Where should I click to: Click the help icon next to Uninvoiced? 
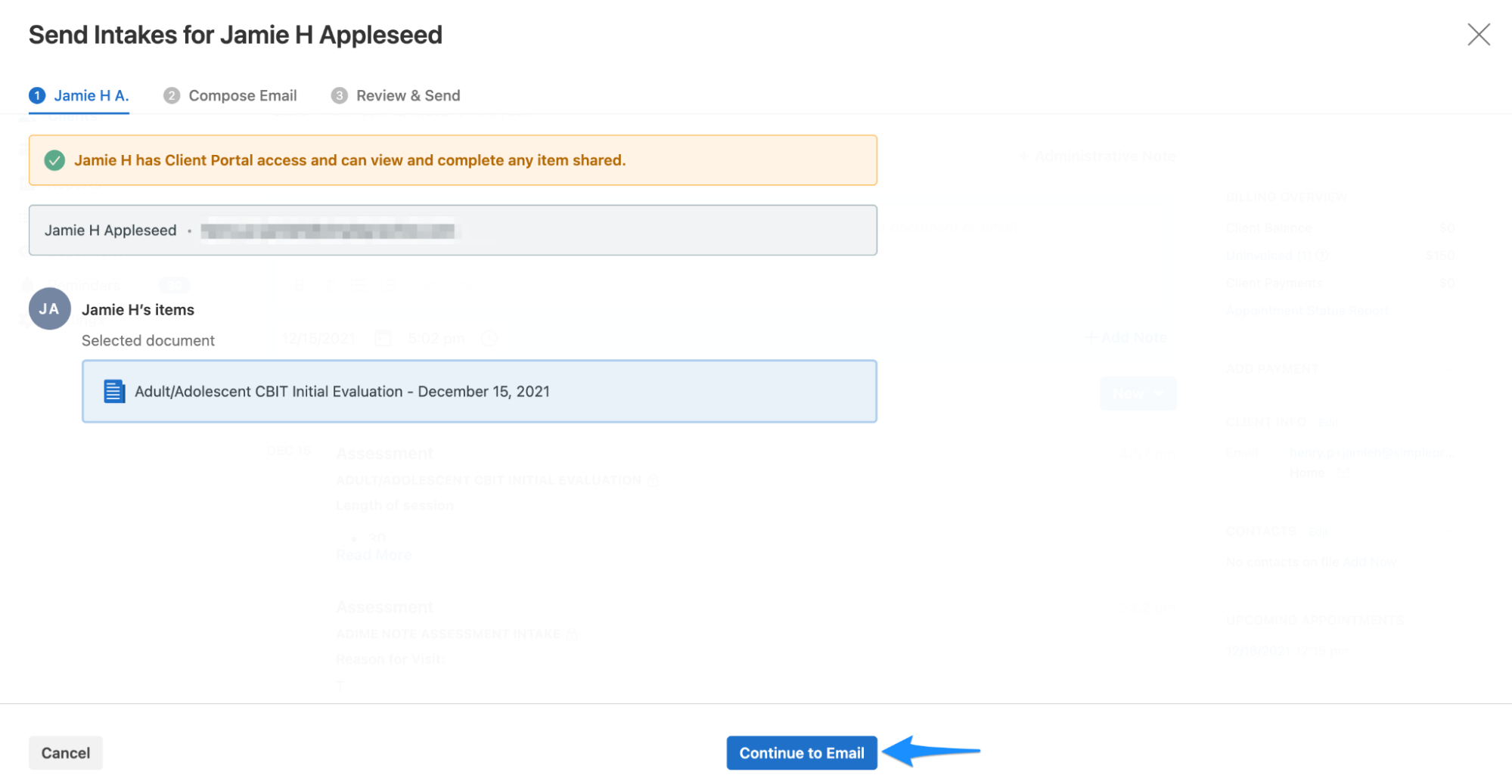tap(1321, 256)
